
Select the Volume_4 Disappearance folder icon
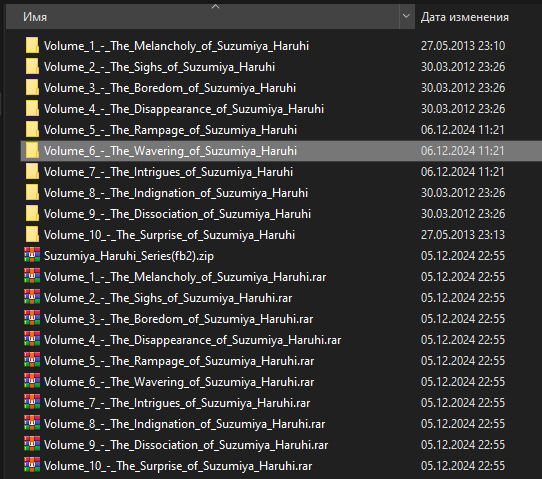tap(32, 109)
